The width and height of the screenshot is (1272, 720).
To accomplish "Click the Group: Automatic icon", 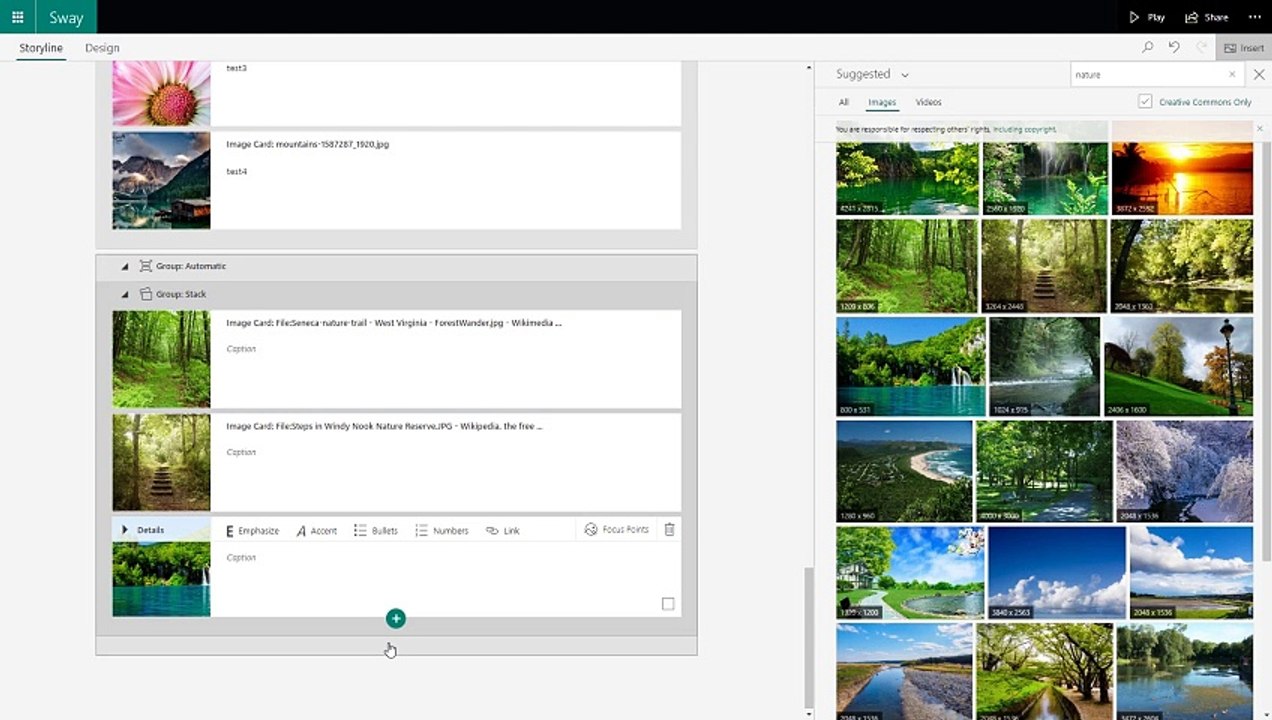I will (x=146, y=266).
